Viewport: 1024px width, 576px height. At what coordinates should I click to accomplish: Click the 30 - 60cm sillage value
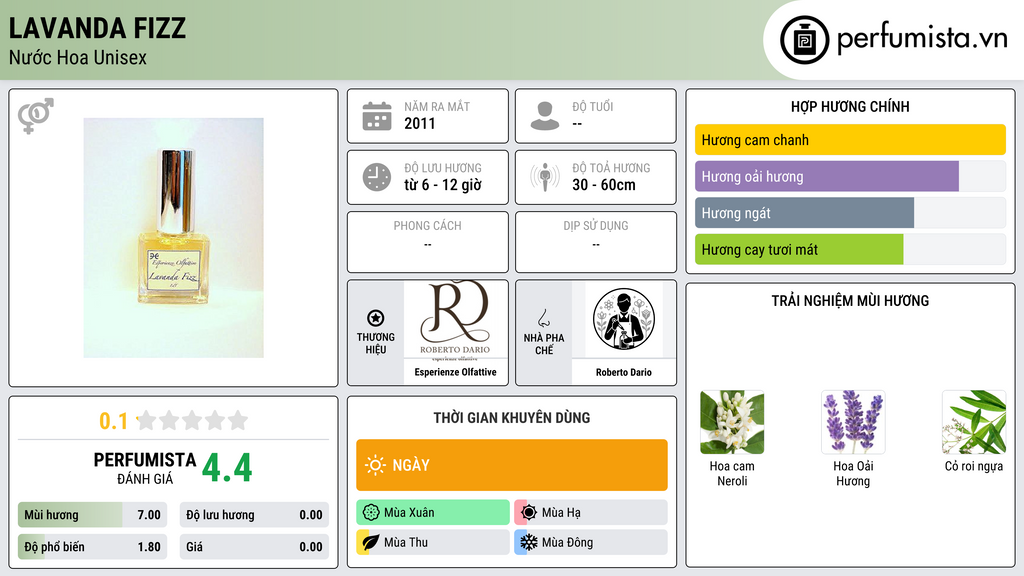click(604, 185)
